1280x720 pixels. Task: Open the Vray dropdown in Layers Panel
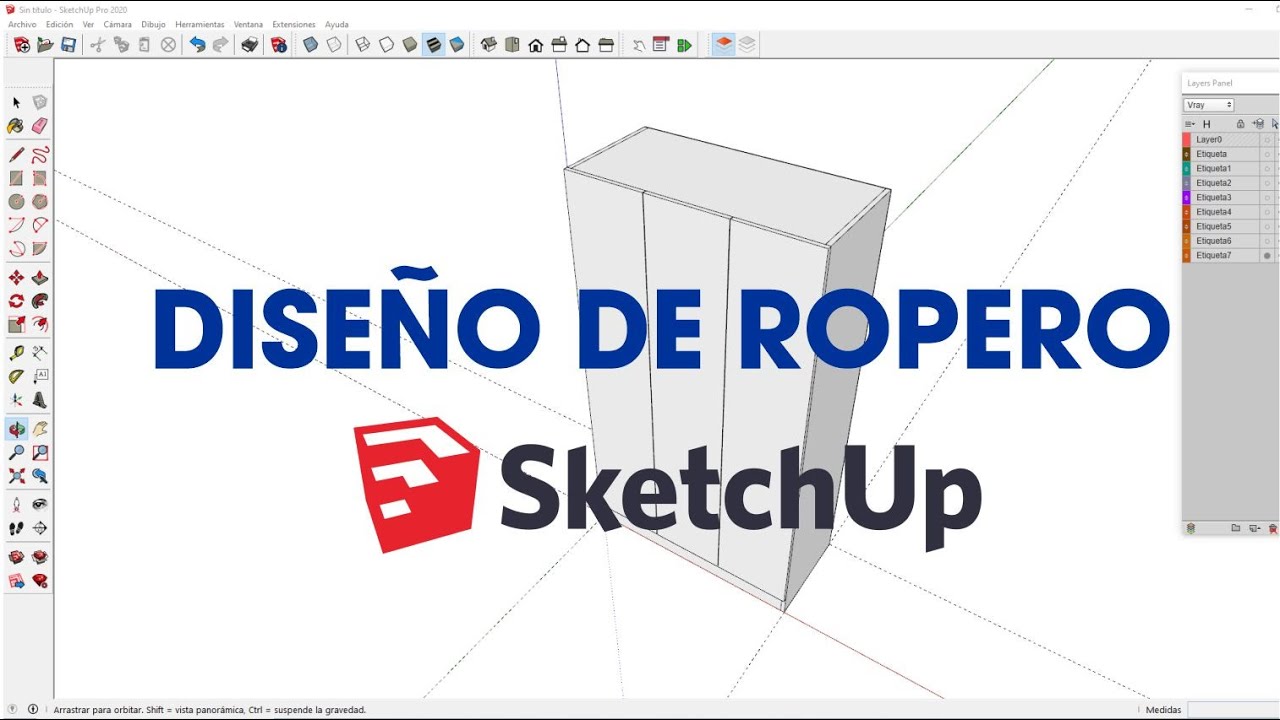[1209, 105]
